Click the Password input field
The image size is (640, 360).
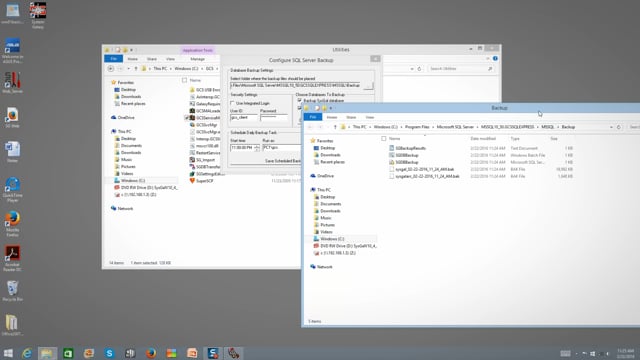click(273, 118)
